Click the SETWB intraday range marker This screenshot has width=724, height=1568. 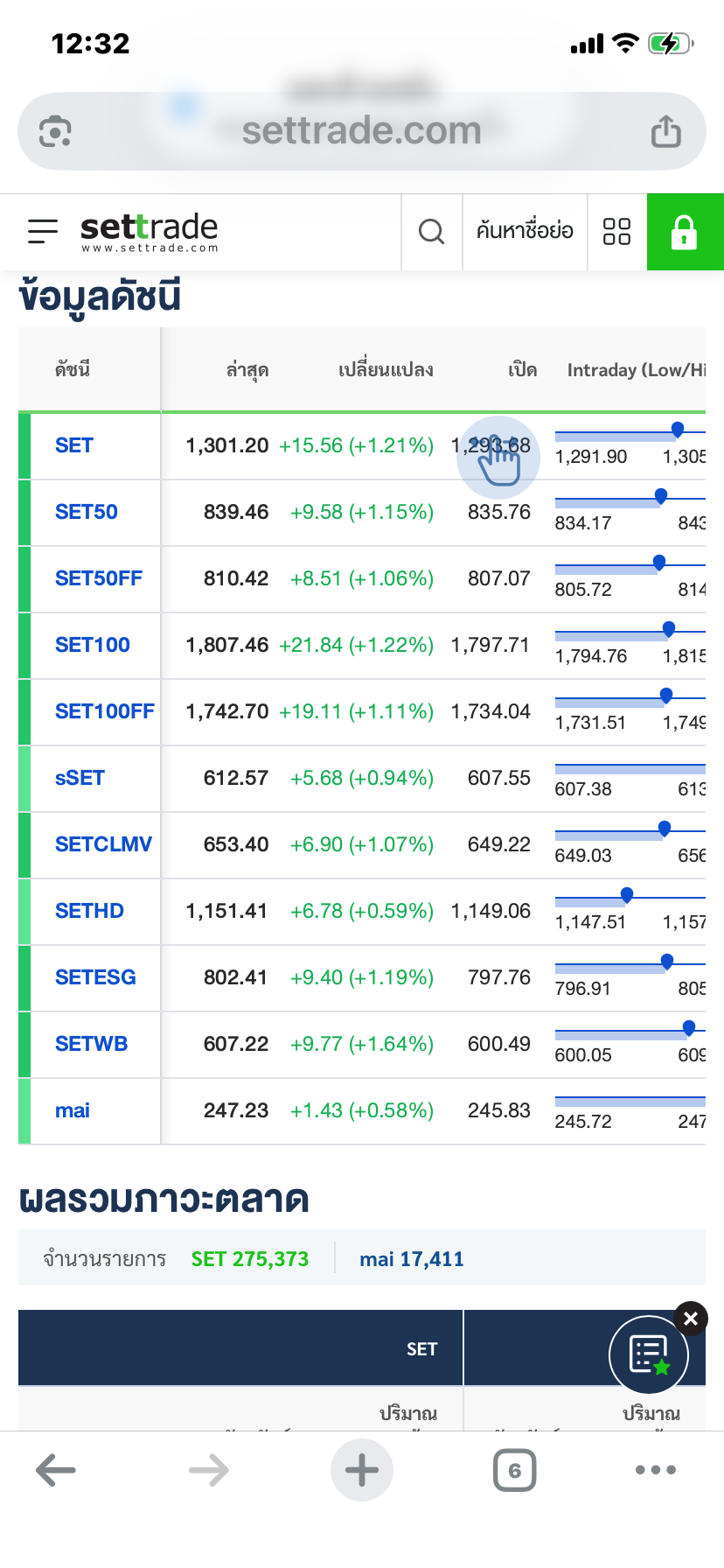pyautogui.click(x=689, y=1027)
